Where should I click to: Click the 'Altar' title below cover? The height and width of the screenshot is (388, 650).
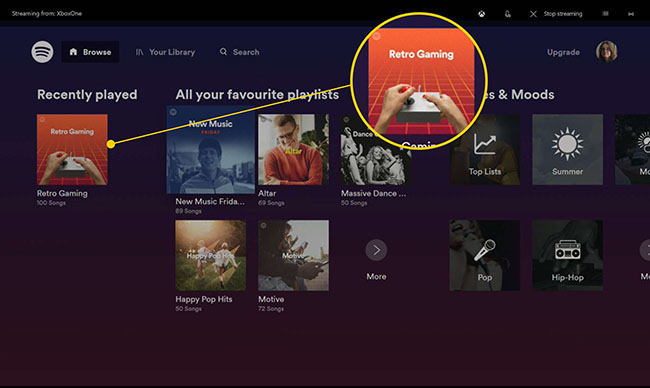(267, 193)
